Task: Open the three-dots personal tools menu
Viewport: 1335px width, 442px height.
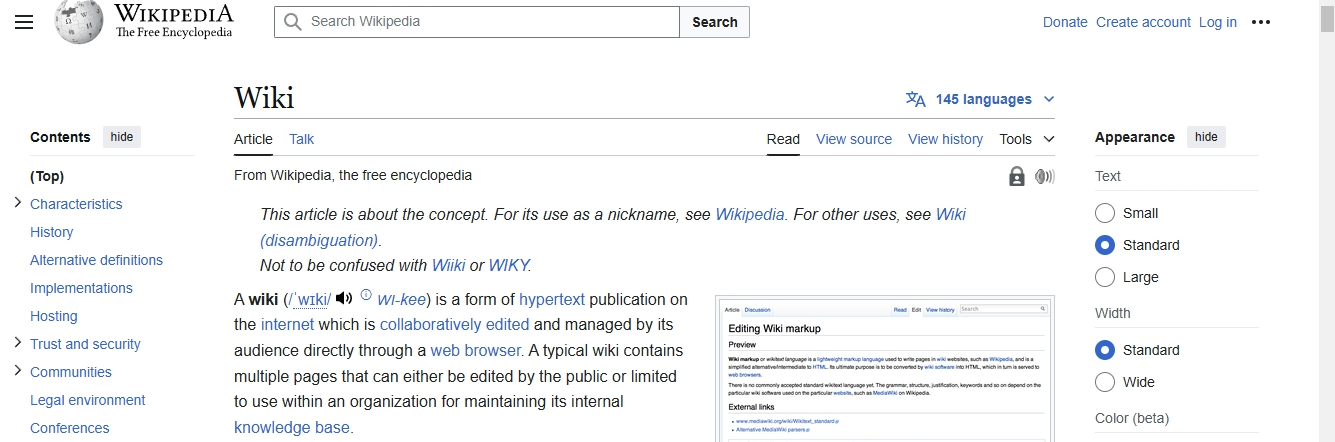Action: (x=1261, y=22)
